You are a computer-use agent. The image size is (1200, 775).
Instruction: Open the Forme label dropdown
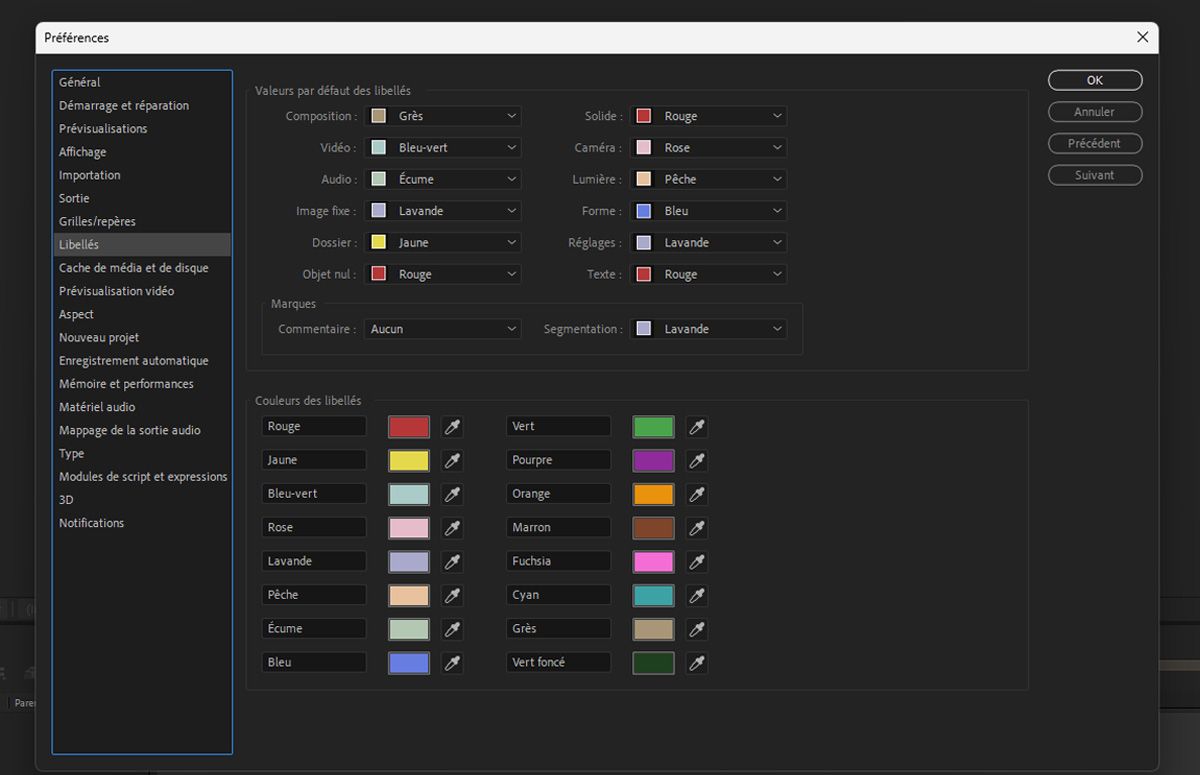709,211
